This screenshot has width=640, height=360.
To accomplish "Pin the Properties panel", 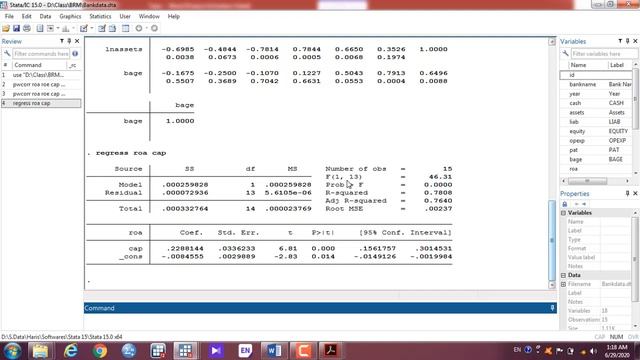I will (x=627, y=193).
